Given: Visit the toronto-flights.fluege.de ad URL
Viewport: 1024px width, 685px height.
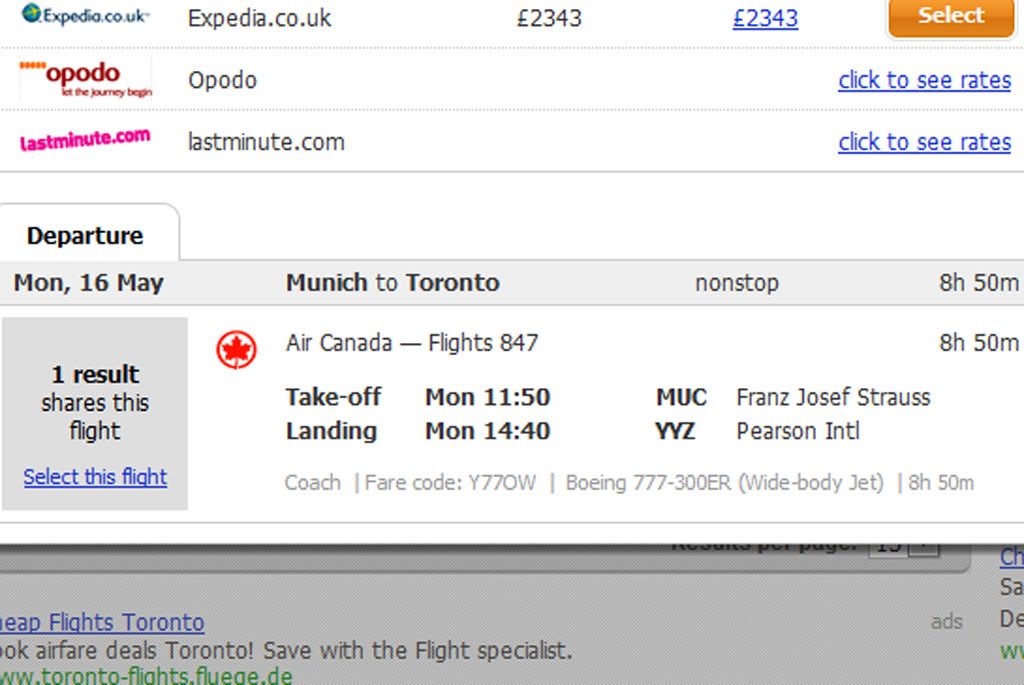Looking at the screenshot, I should coord(146,676).
